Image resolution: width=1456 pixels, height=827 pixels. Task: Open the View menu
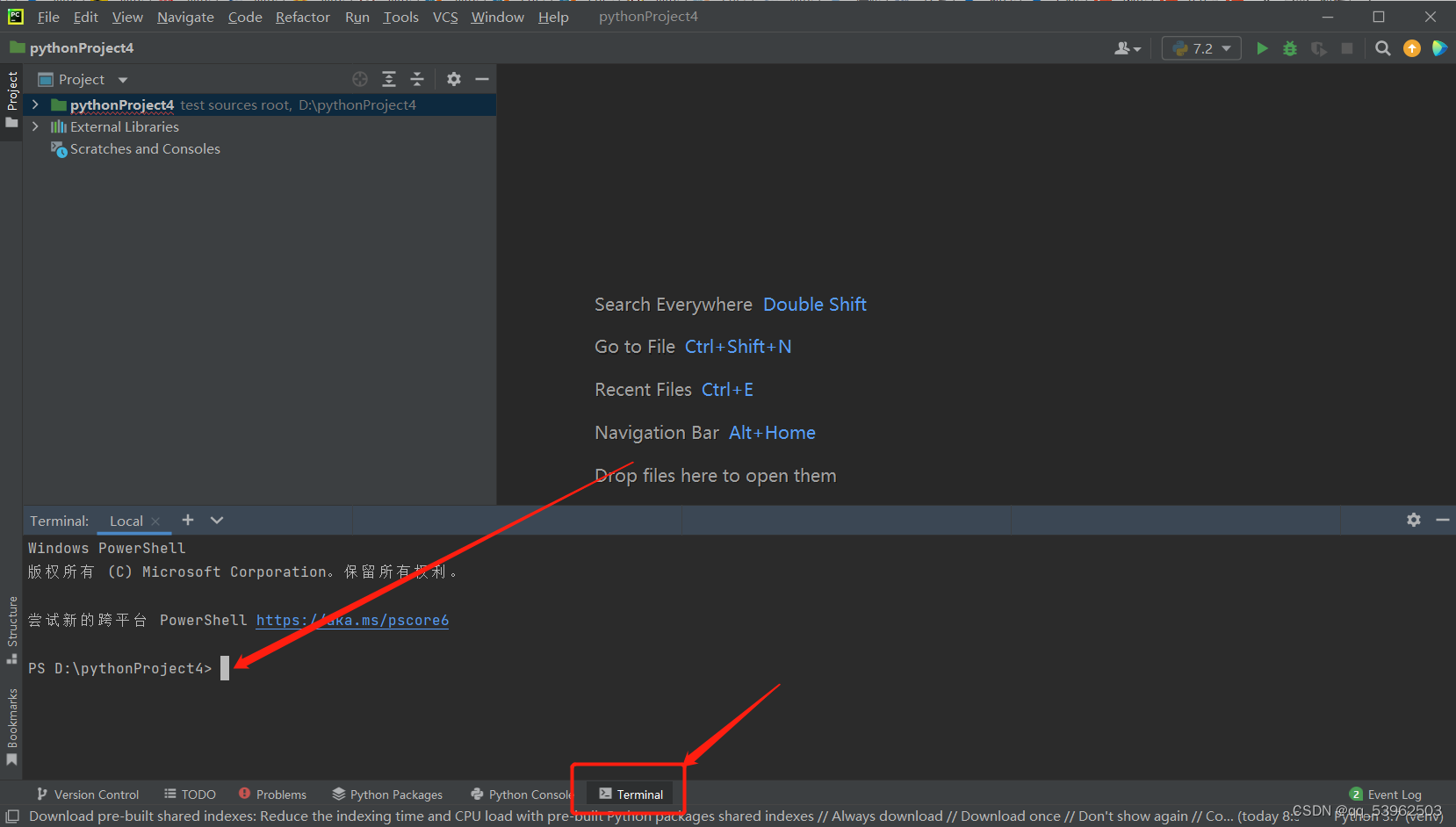127,17
